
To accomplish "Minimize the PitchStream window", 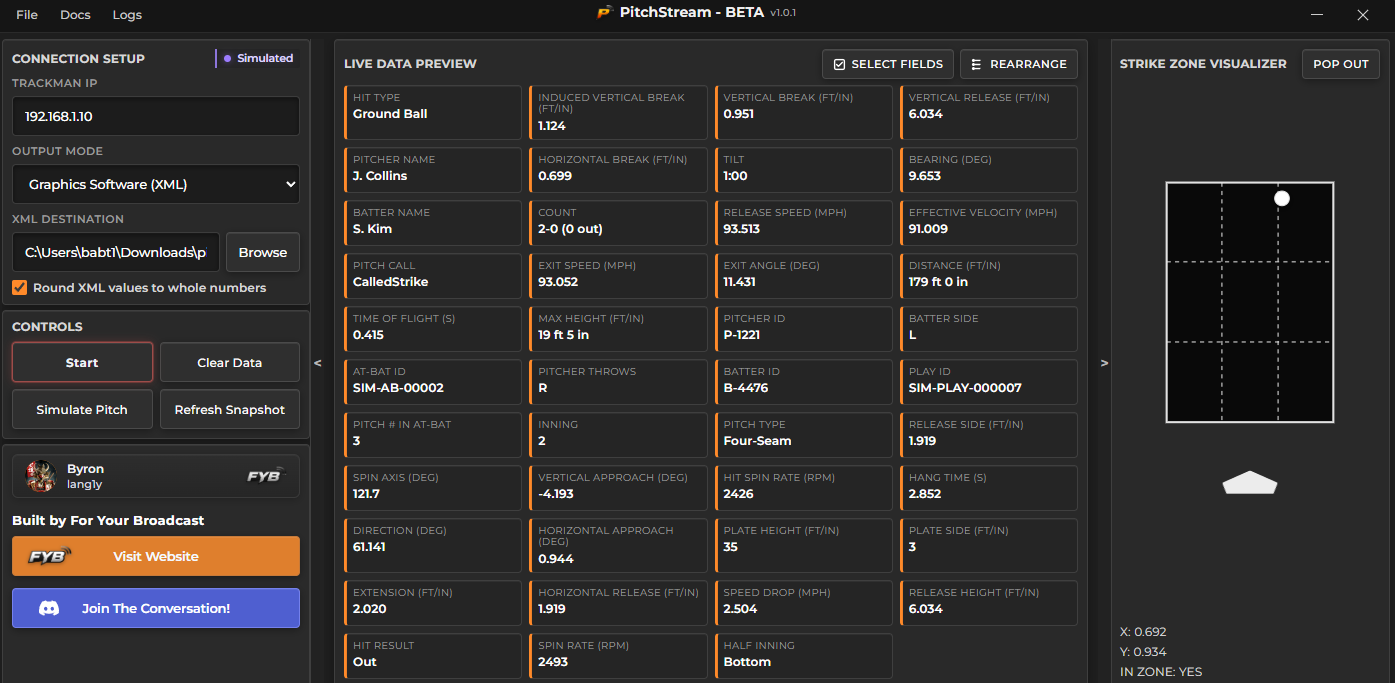I will (x=1318, y=15).
